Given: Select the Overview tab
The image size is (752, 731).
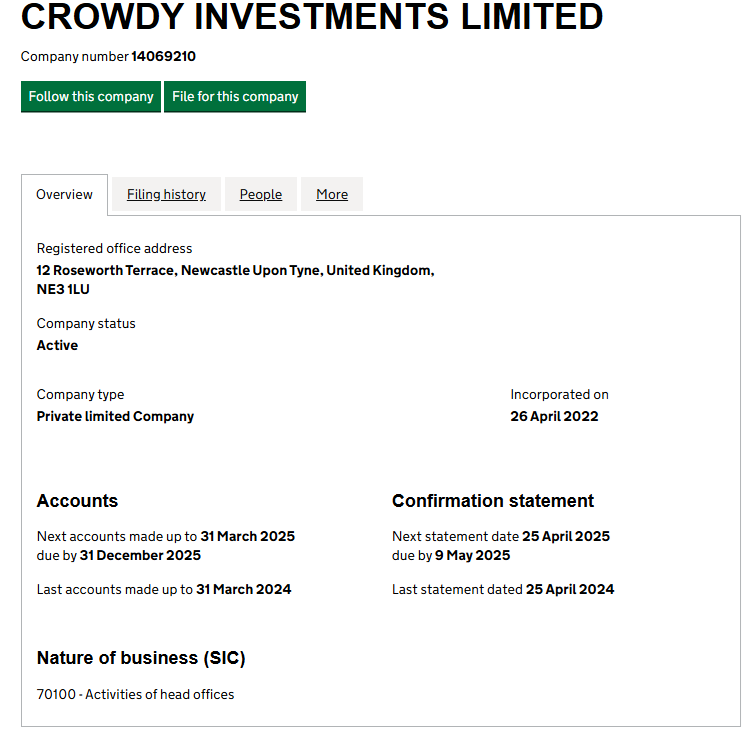Looking at the screenshot, I should point(64,195).
